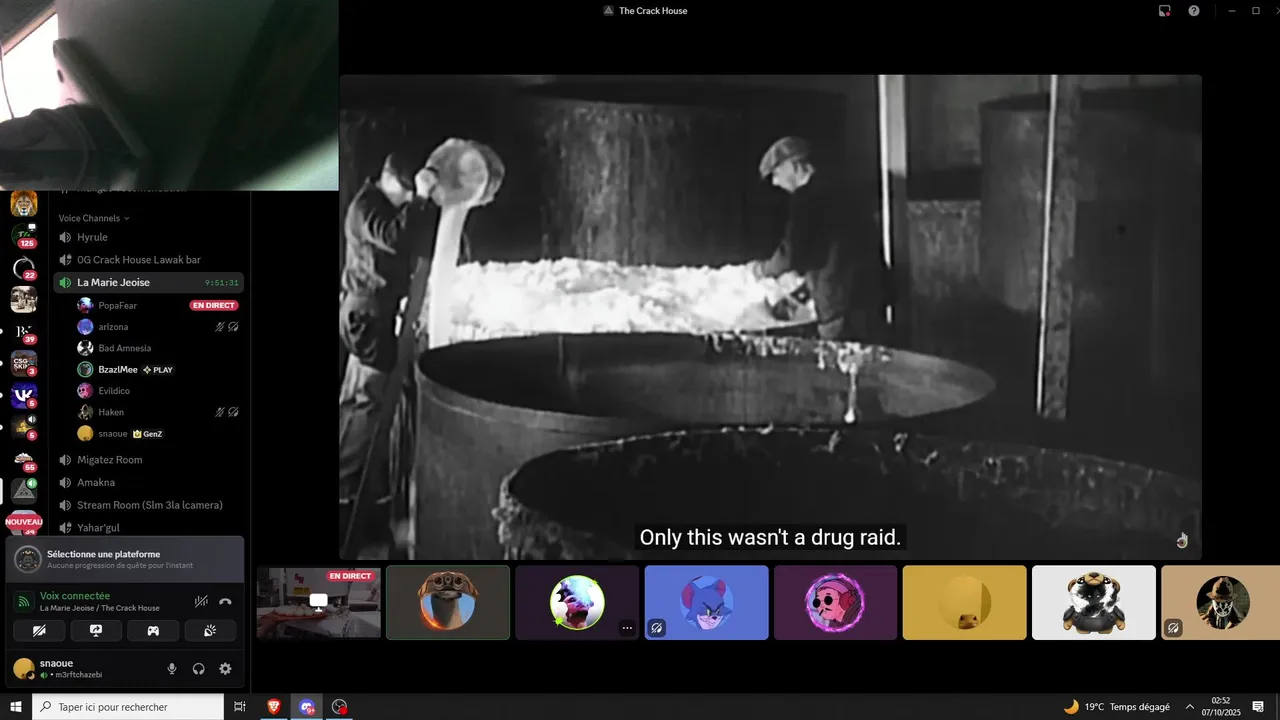Viewport: 1280px width, 720px height.
Task: Open the NOUVEAU badge server icon
Action: (x=24, y=523)
